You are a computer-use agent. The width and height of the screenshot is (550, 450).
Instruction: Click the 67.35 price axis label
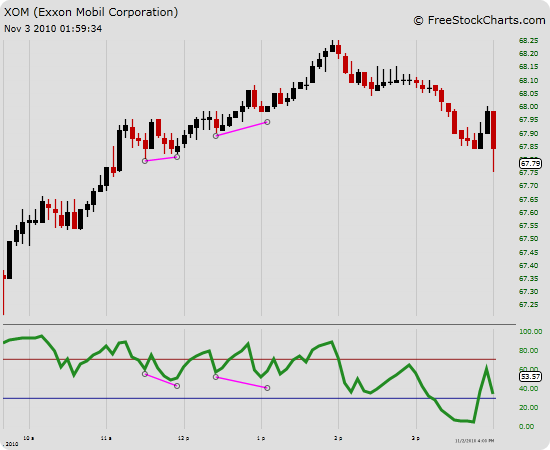coord(528,278)
